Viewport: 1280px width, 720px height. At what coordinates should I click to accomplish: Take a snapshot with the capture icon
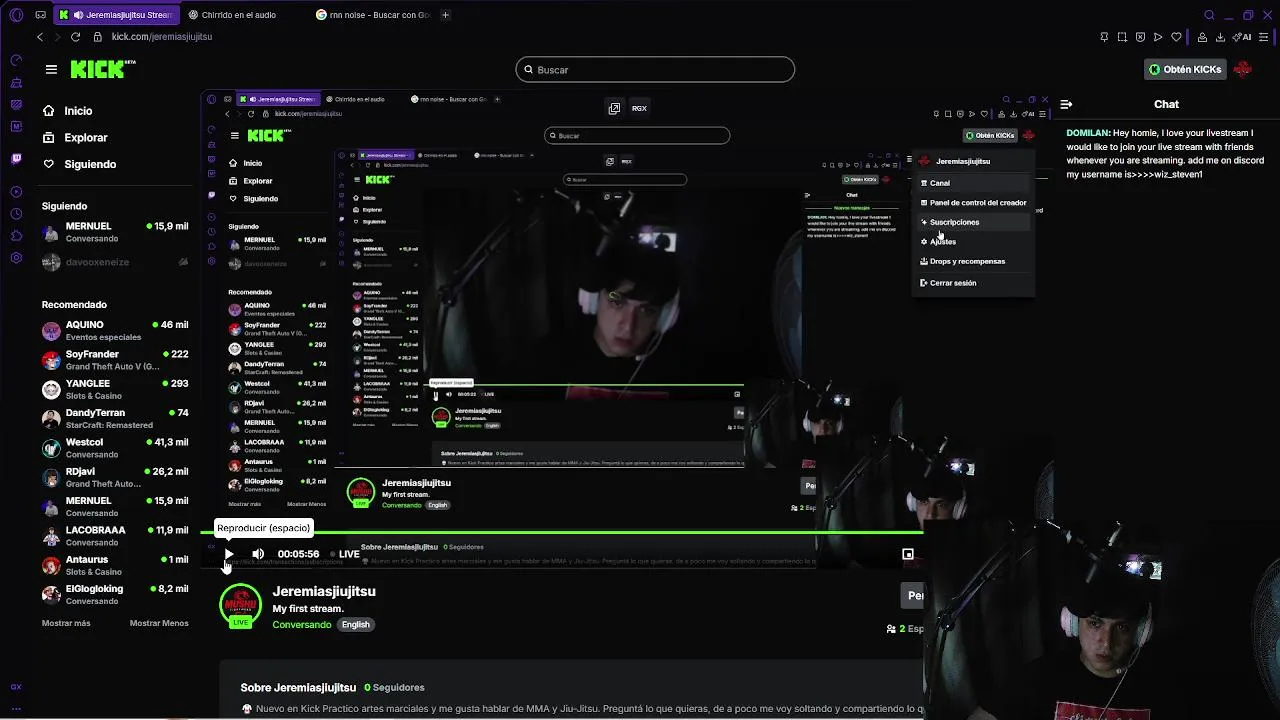[x=1122, y=37]
